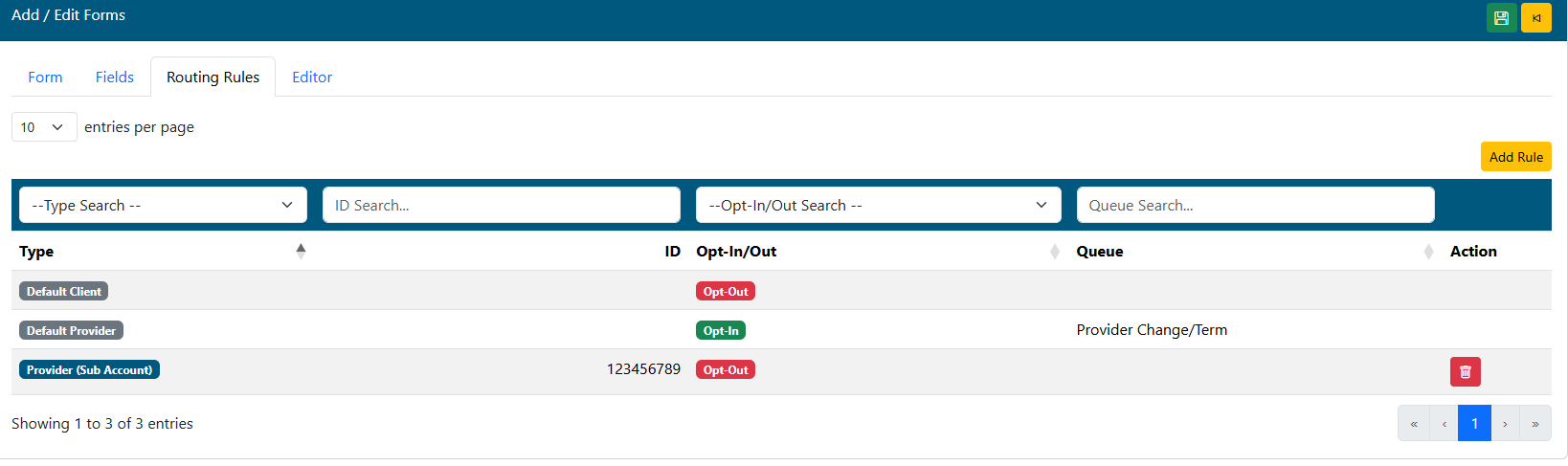
Task: Sort by Queue column arrows
Action: (x=1427, y=252)
